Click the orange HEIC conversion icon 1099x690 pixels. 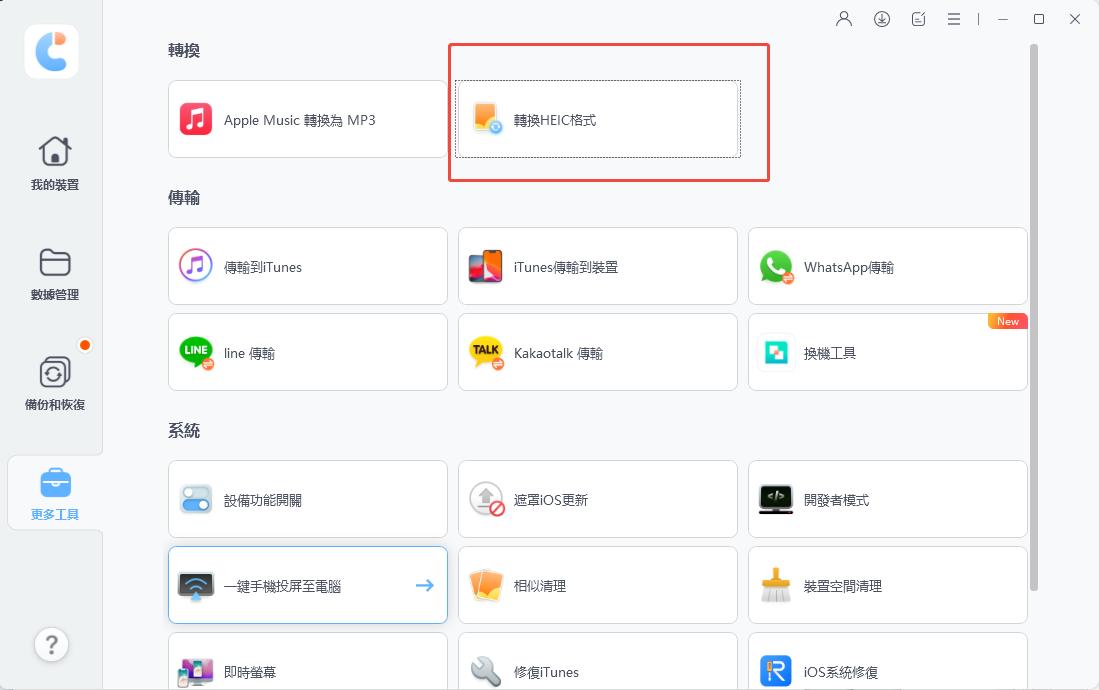(x=486, y=118)
